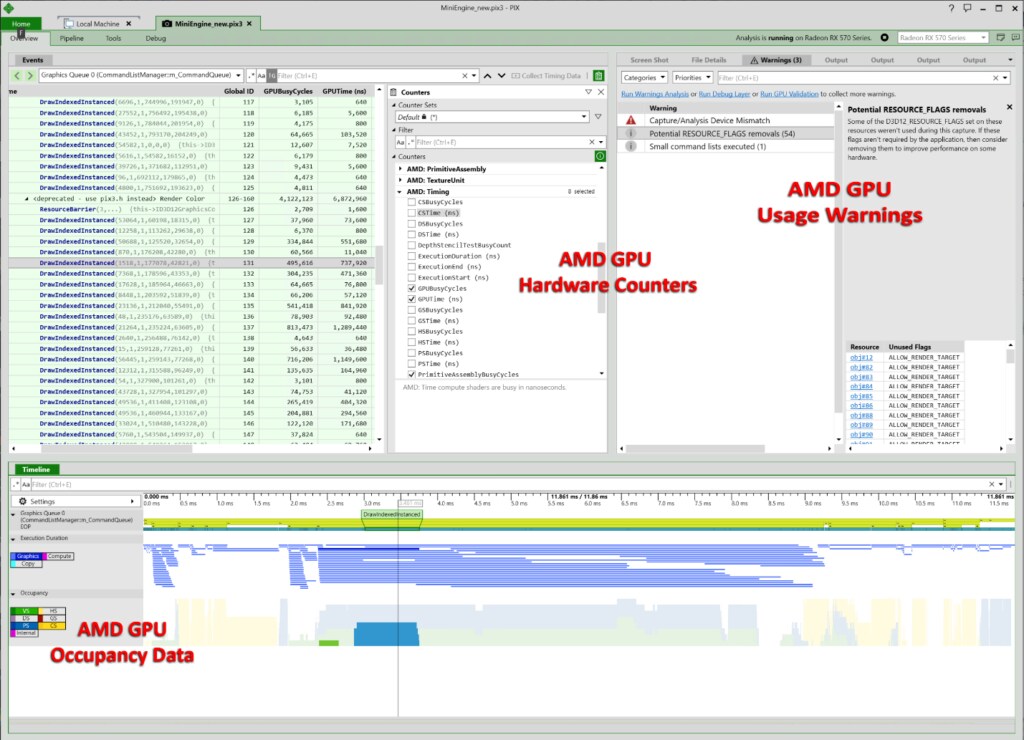Jump to previous event match with up arrow

click(488, 76)
